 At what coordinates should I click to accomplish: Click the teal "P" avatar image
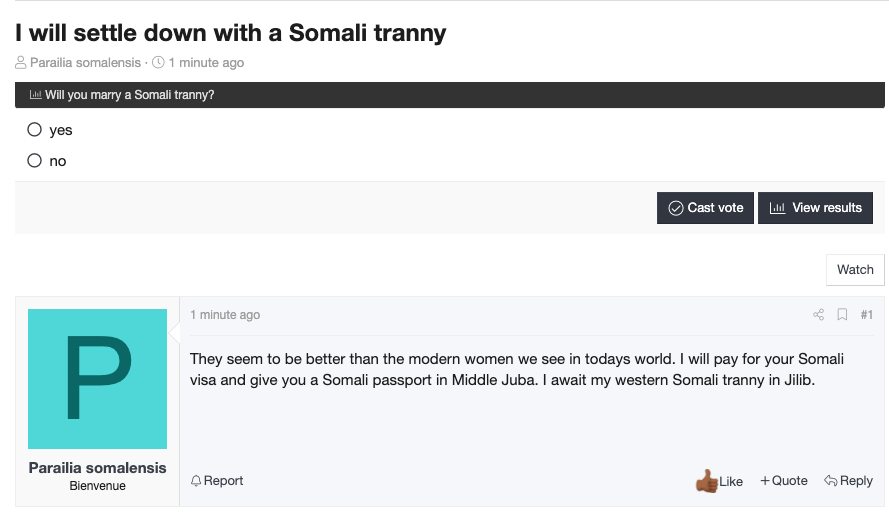click(98, 379)
